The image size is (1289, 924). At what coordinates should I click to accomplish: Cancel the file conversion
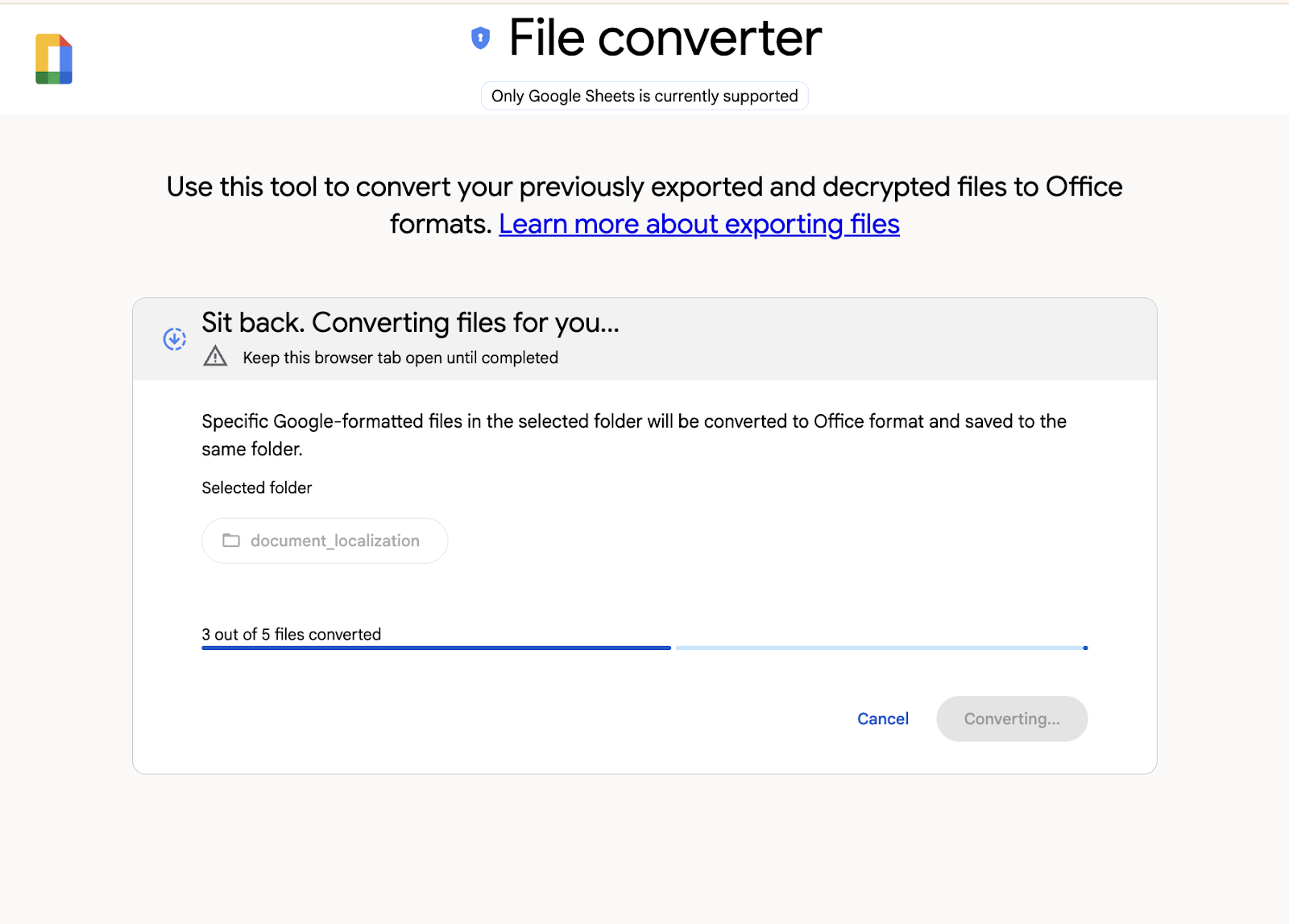882,719
